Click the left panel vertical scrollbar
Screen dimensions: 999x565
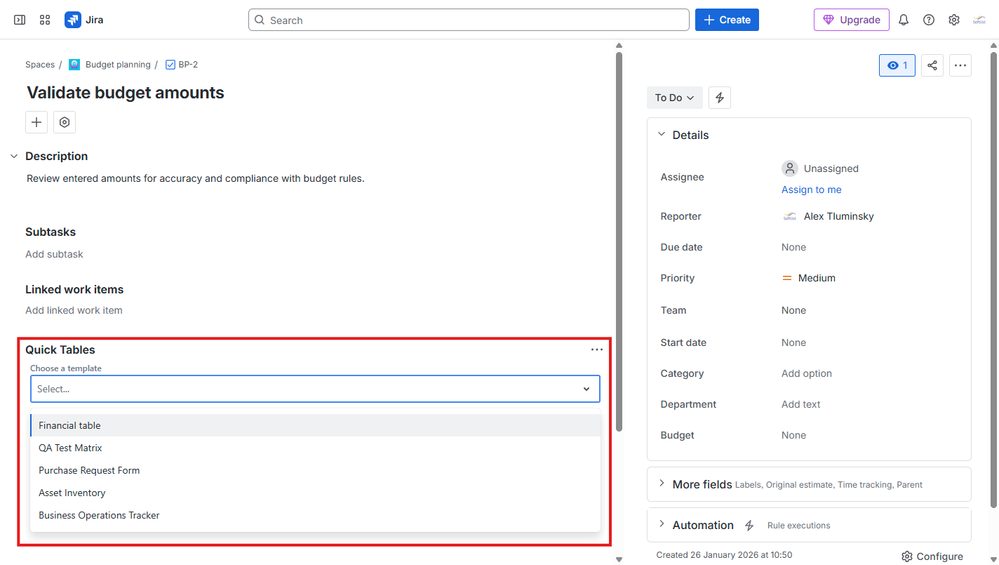[x=619, y=242]
